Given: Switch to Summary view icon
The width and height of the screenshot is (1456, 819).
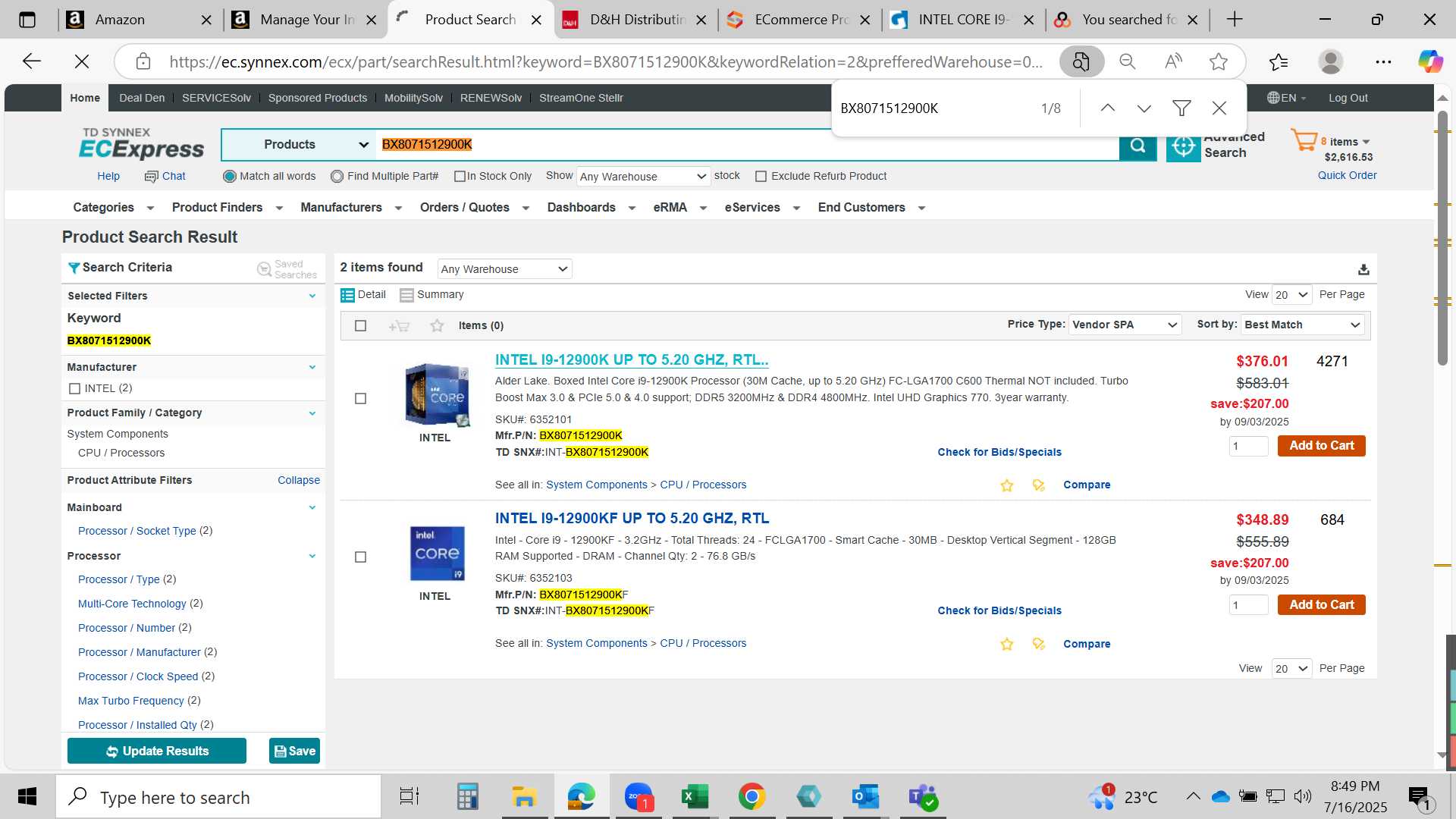Looking at the screenshot, I should tap(406, 295).
